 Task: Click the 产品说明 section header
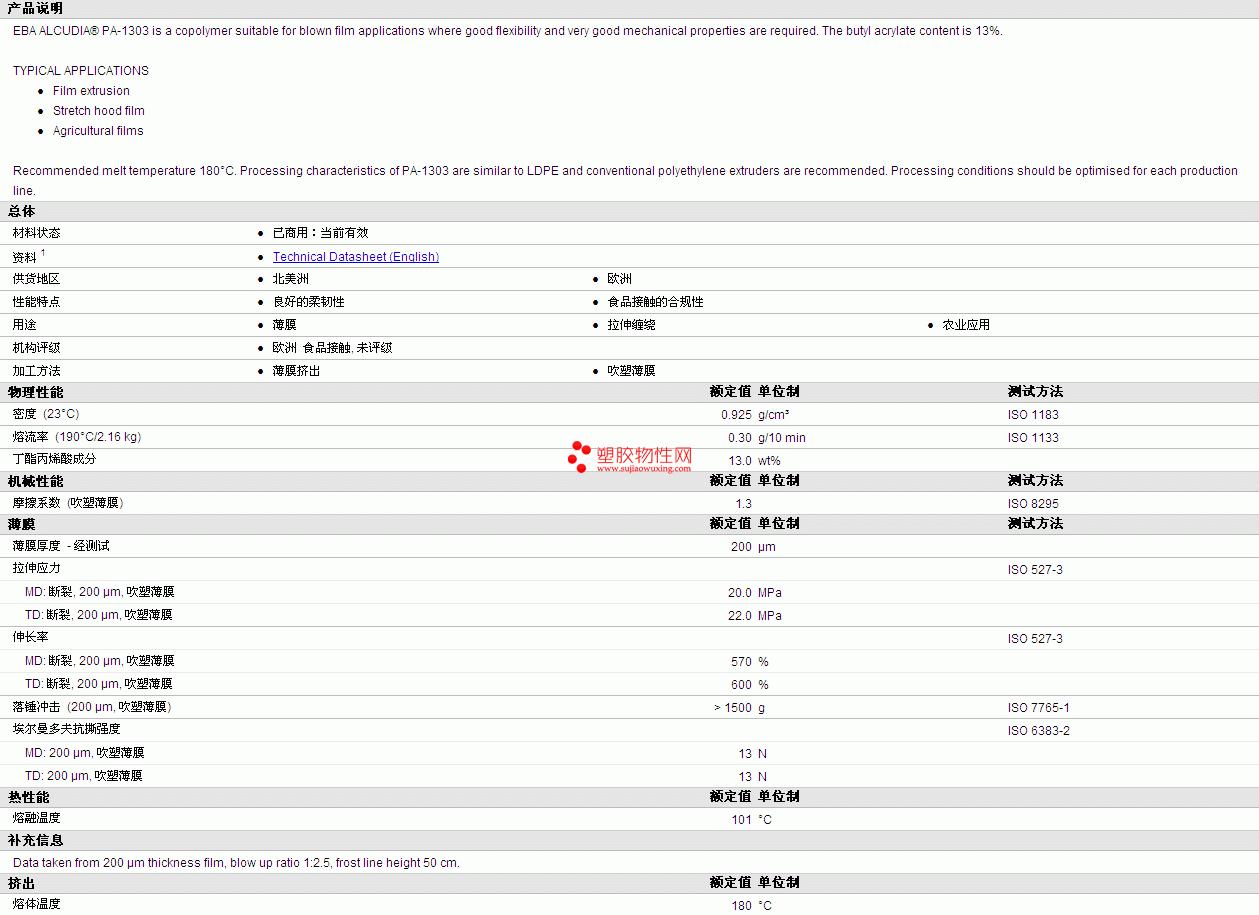coord(35,8)
